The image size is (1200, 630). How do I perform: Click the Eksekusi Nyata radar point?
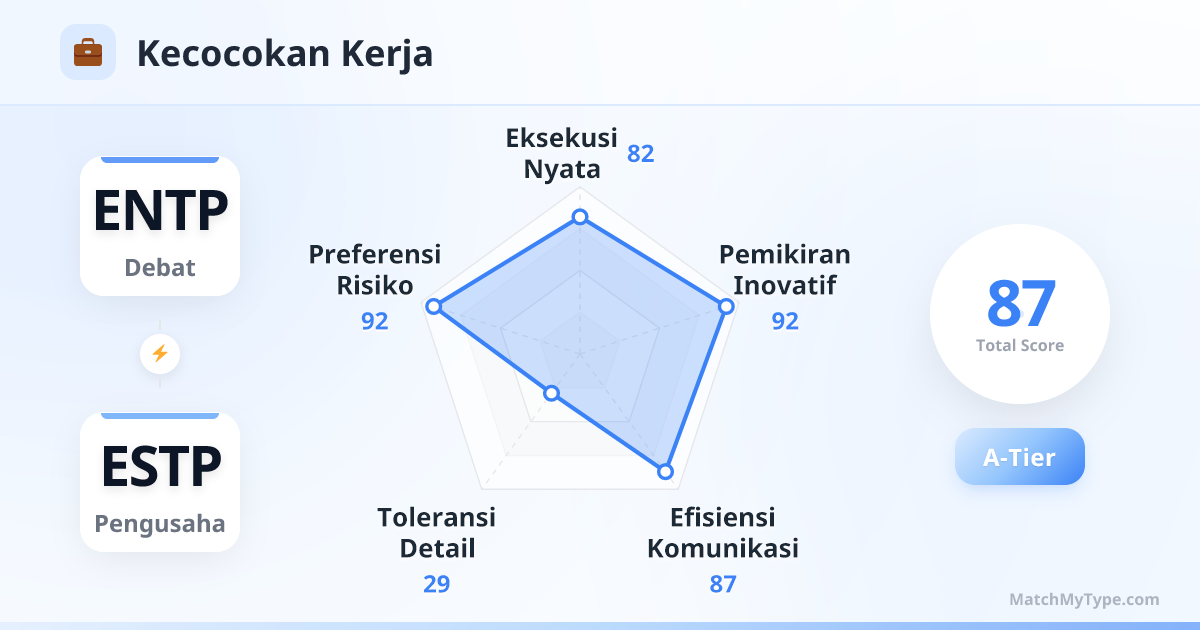579,217
